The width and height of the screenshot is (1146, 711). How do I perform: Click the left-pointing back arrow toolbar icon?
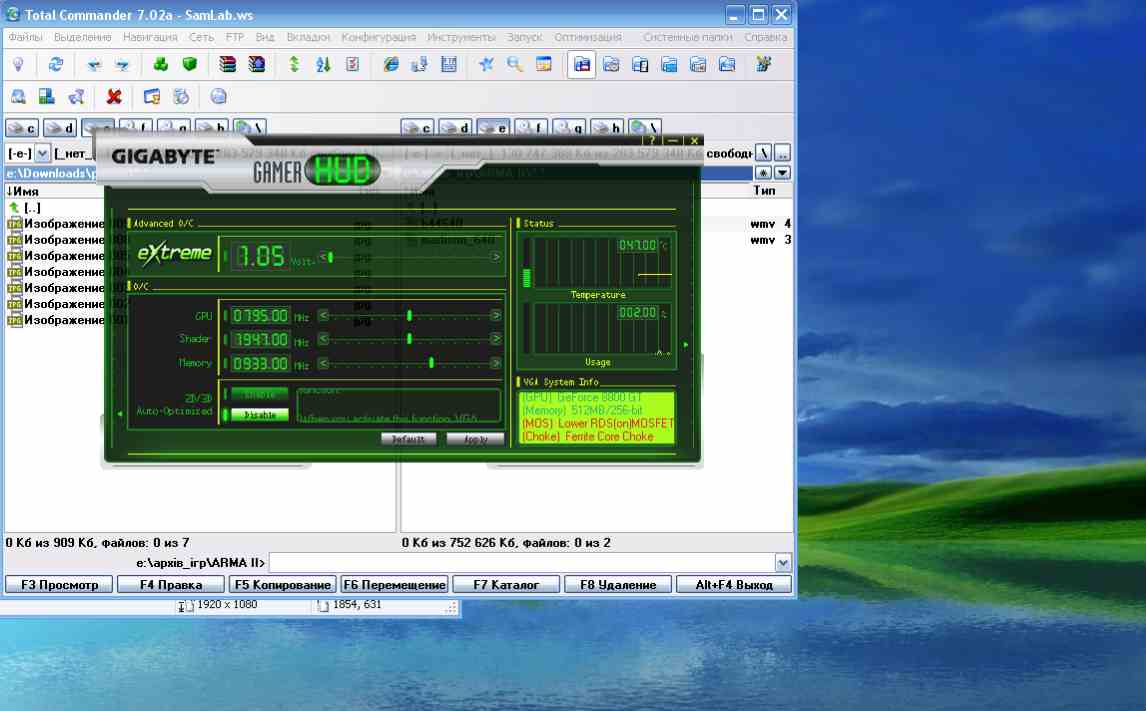click(94, 65)
